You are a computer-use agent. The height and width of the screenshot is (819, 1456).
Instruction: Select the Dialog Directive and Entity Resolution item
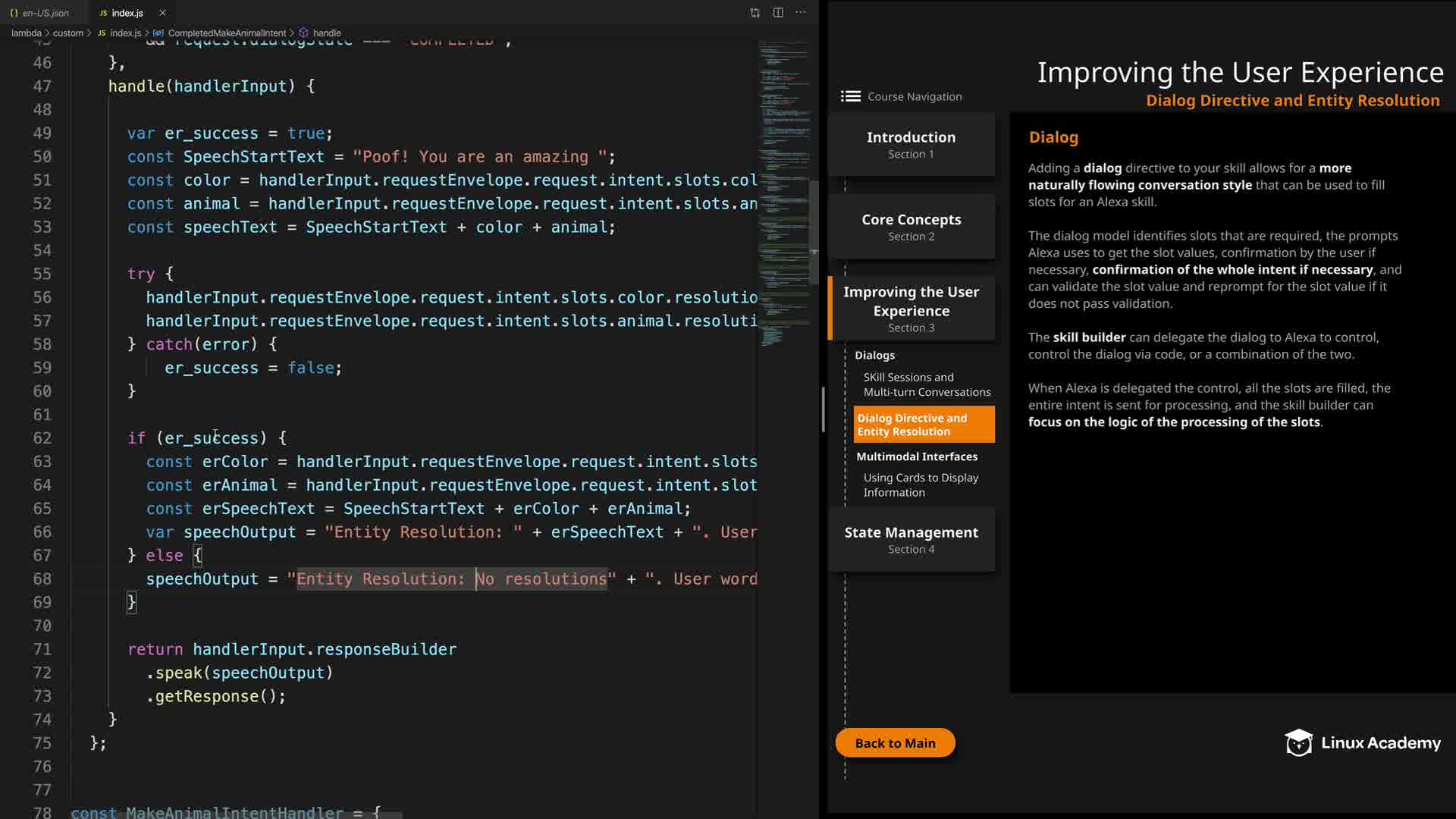923,425
